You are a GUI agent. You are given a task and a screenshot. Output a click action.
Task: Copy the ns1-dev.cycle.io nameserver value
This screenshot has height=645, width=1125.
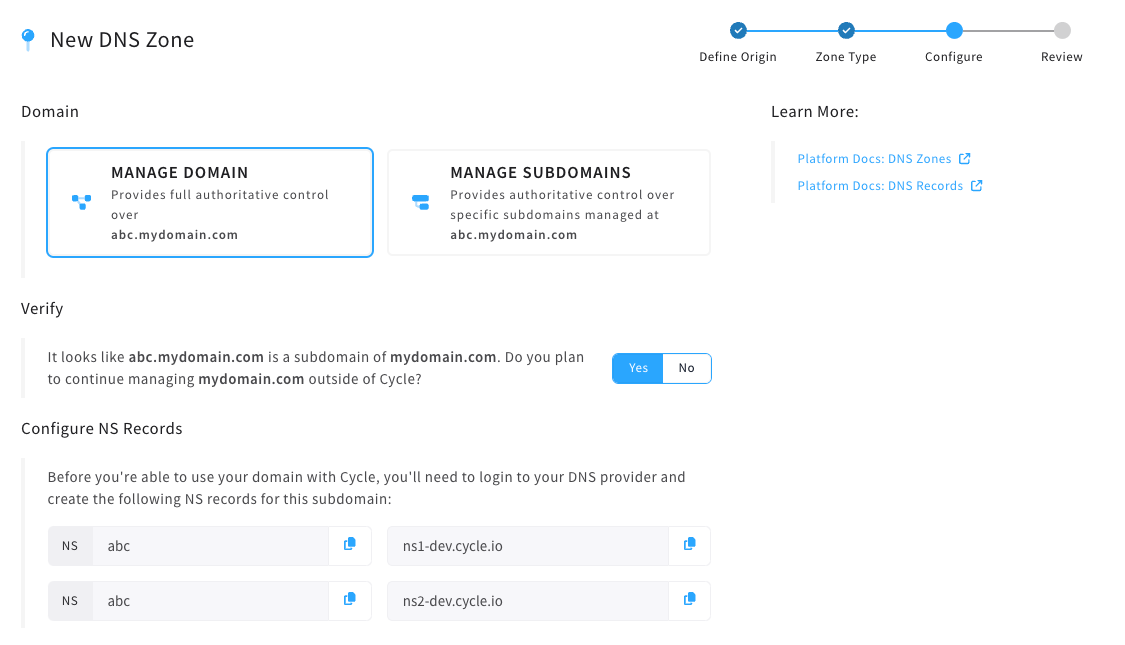point(689,545)
